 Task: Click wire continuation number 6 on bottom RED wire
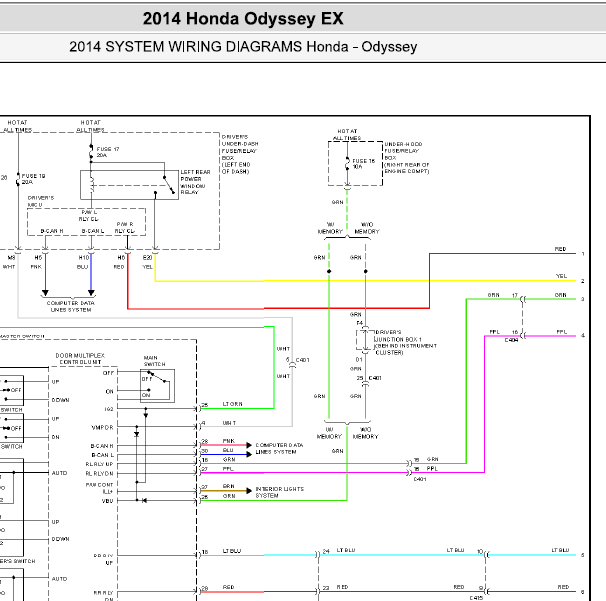click(582, 592)
